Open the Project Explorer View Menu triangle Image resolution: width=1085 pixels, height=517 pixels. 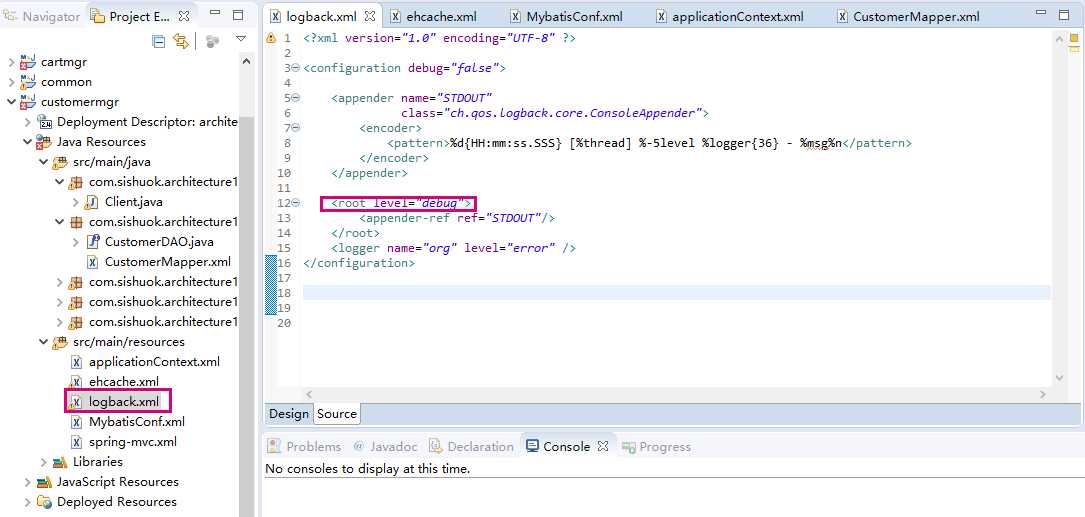(241, 39)
